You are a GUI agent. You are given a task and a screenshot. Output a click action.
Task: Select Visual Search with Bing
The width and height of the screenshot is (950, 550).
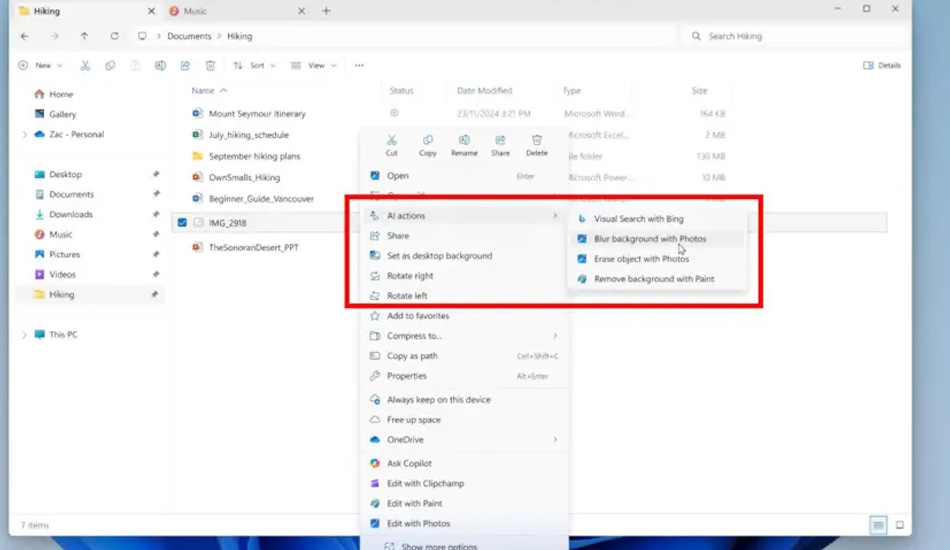tap(657, 219)
